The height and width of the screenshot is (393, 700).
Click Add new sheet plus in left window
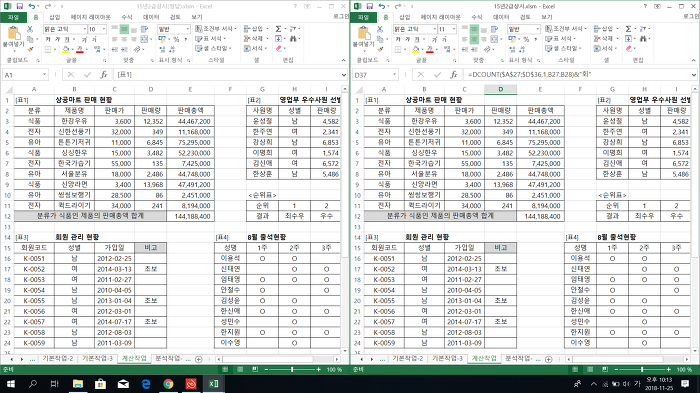click(199, 359)
